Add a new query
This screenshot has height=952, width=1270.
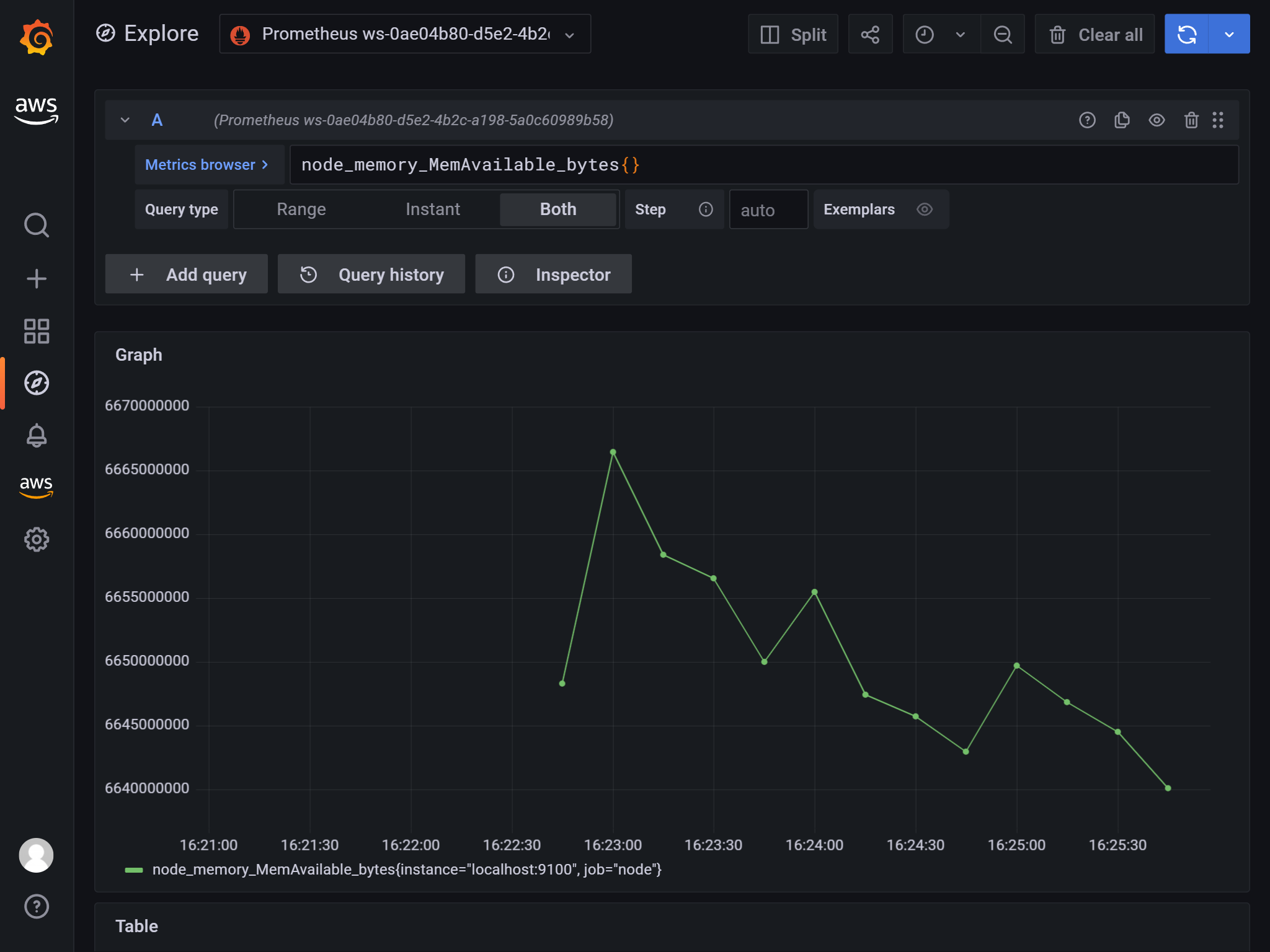pyautogui.click(x=186, y=274)
